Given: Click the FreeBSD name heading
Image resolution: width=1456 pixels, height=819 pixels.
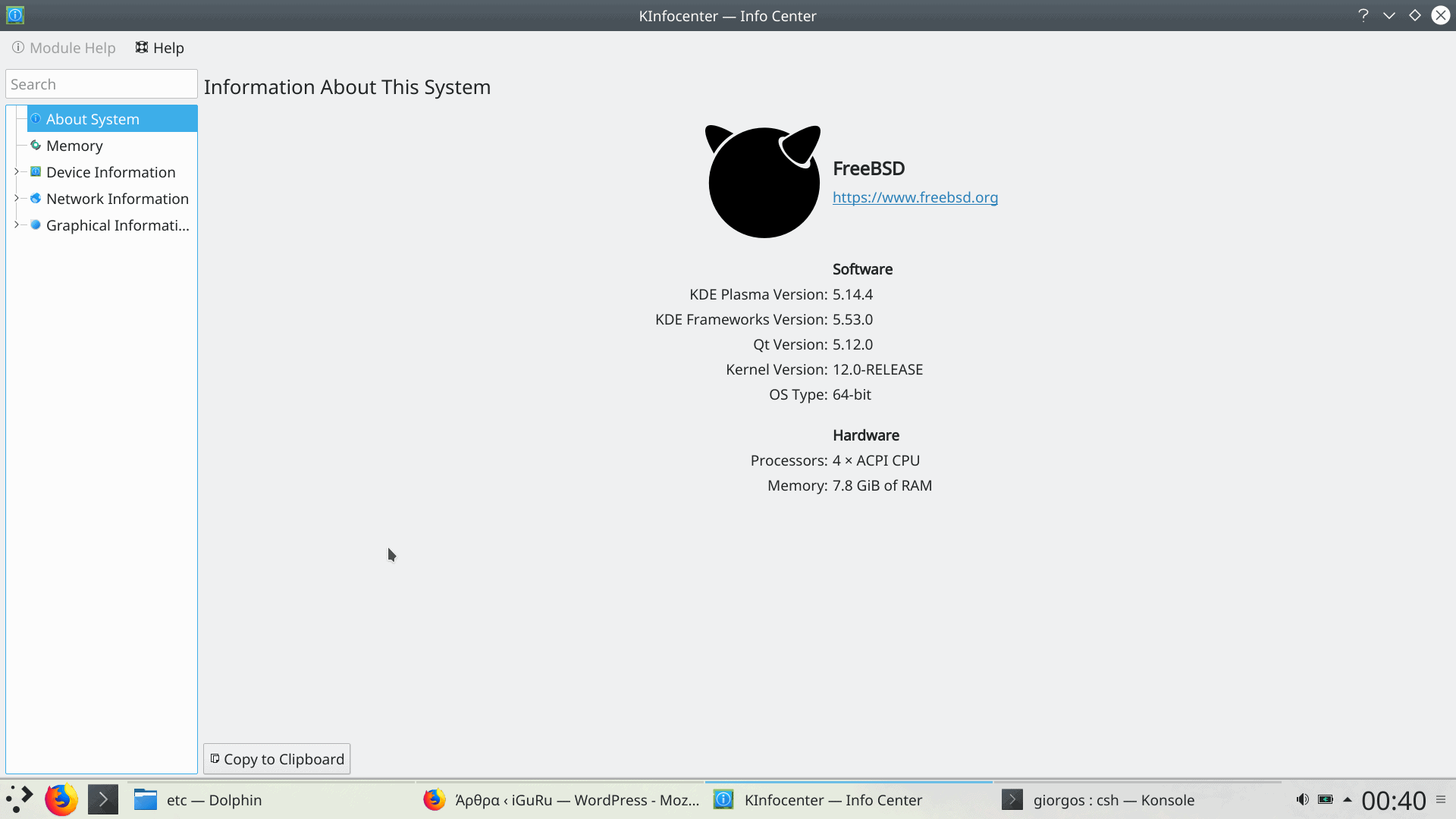Looking at the screenshot, I should pos(868,168).
